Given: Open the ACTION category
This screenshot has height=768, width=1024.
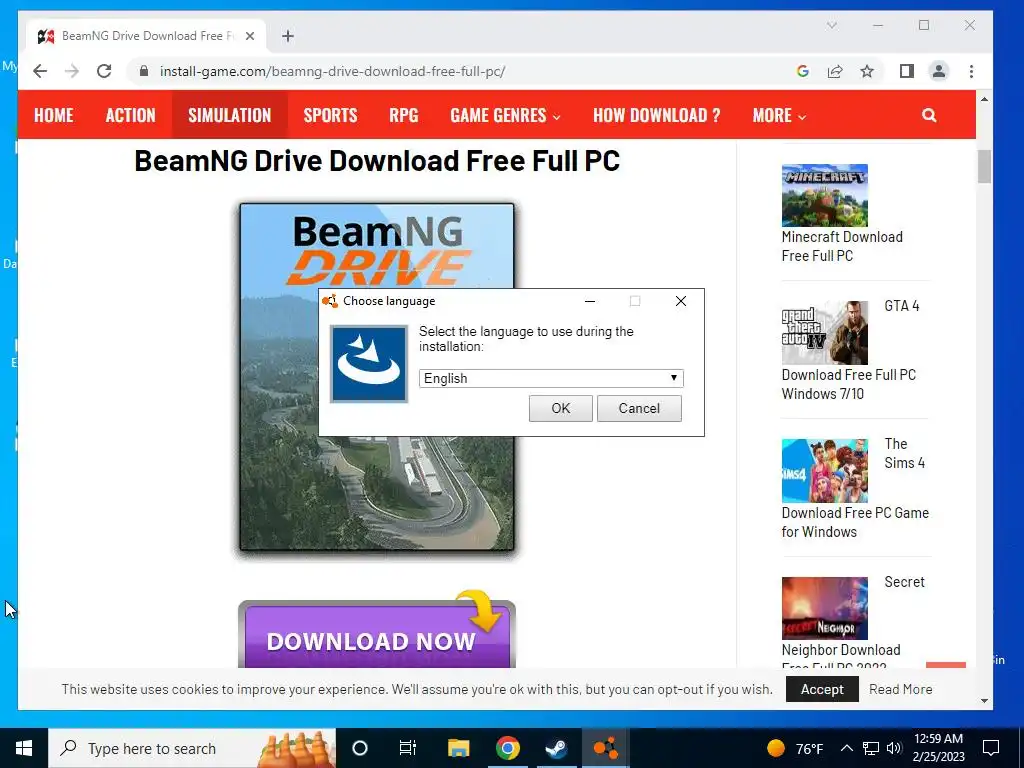Looking at the screenshot, I should click(x=131, y=115).
